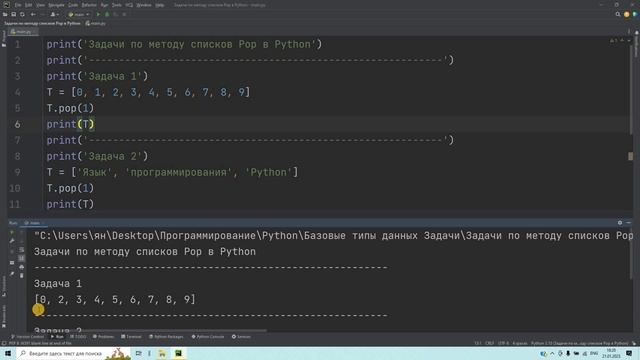This screenshot has height=360, width=640.
Task: Open the Services tool tab
Action: (241, 337)
